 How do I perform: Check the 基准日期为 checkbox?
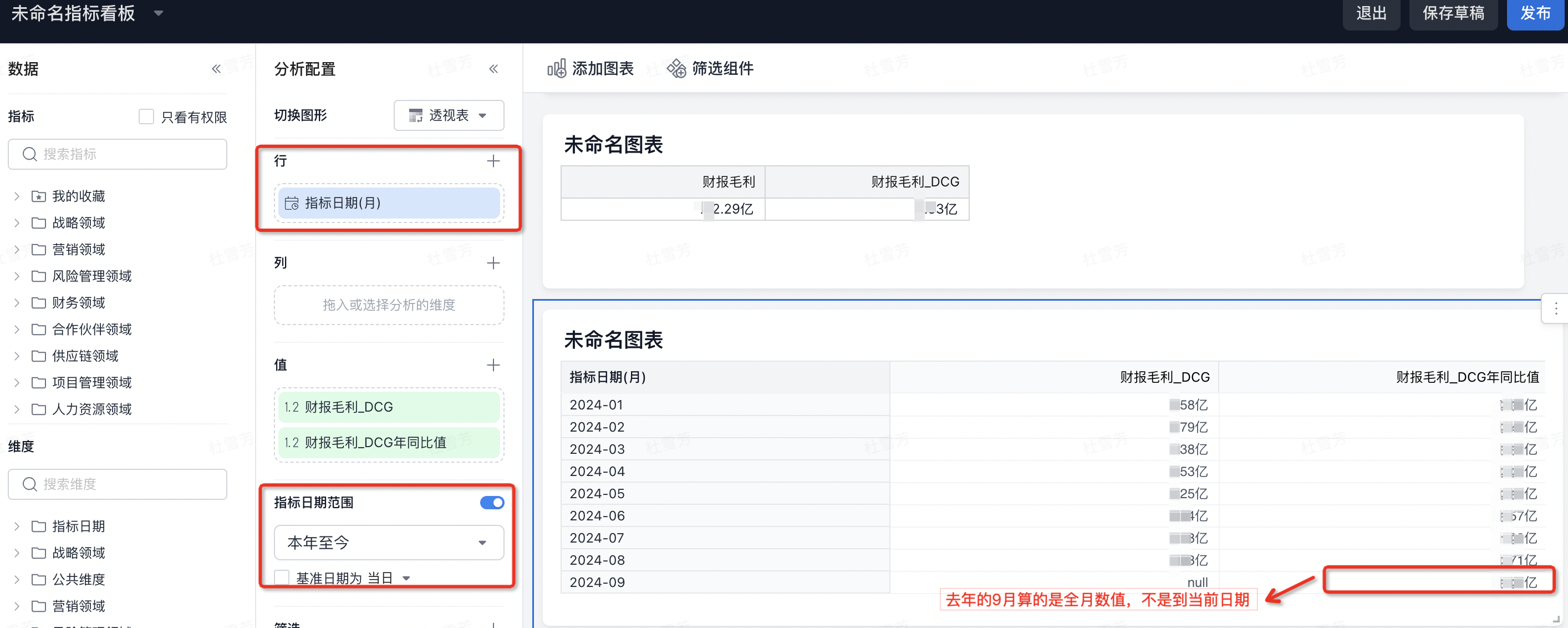pyautogui.click(x=282, y=577)
